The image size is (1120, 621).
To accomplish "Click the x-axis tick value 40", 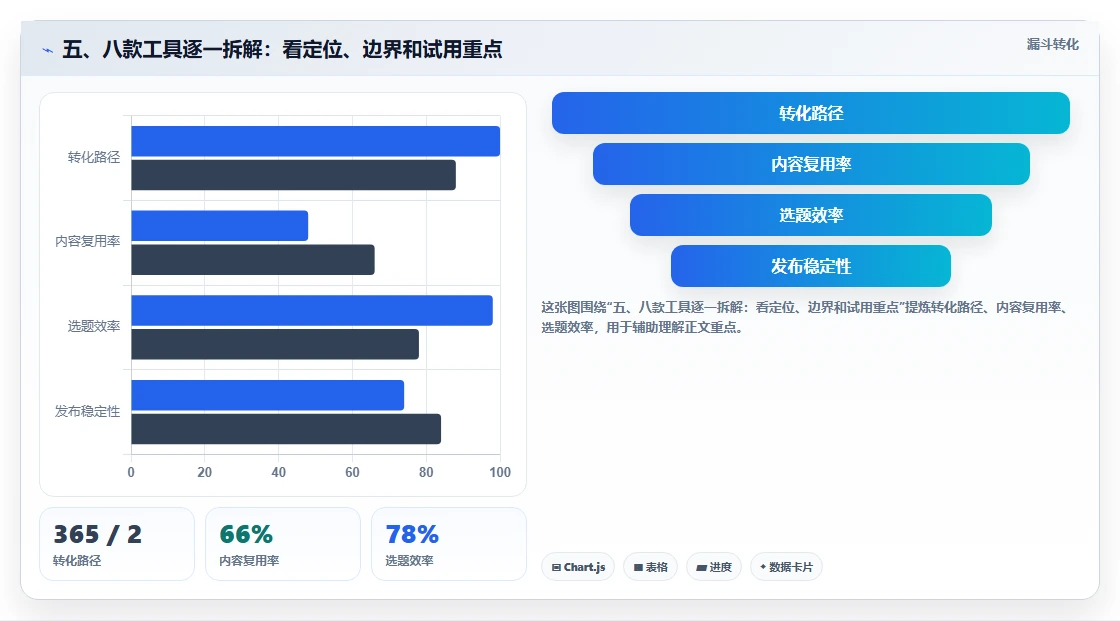I will coord(279,472).
